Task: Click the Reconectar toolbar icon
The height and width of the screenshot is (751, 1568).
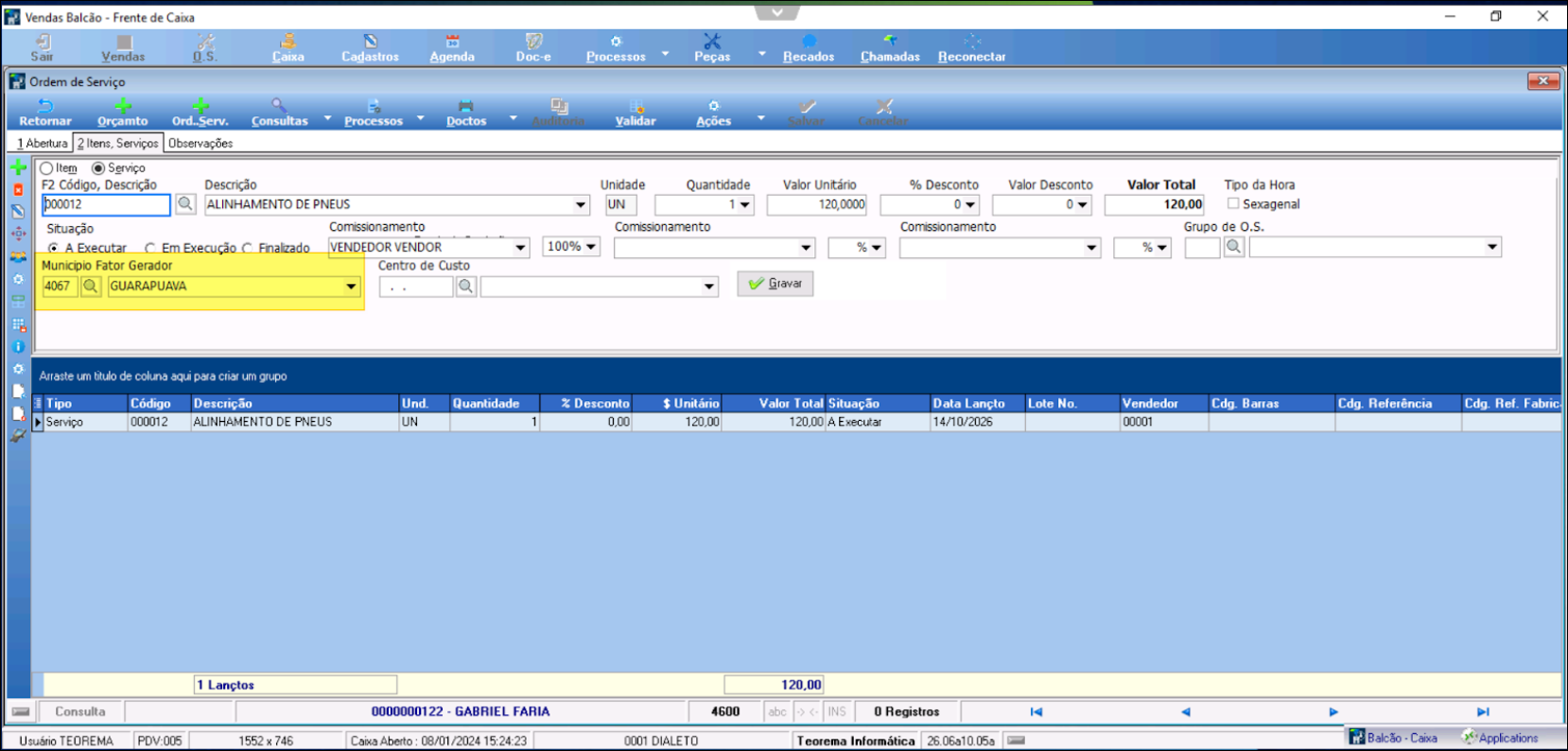Action: click(971, 47)
